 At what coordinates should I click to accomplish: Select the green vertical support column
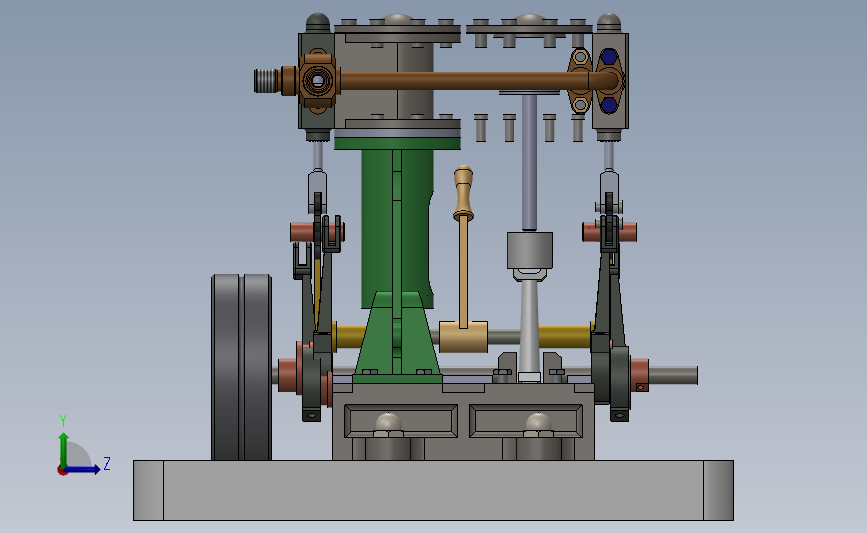396,229
